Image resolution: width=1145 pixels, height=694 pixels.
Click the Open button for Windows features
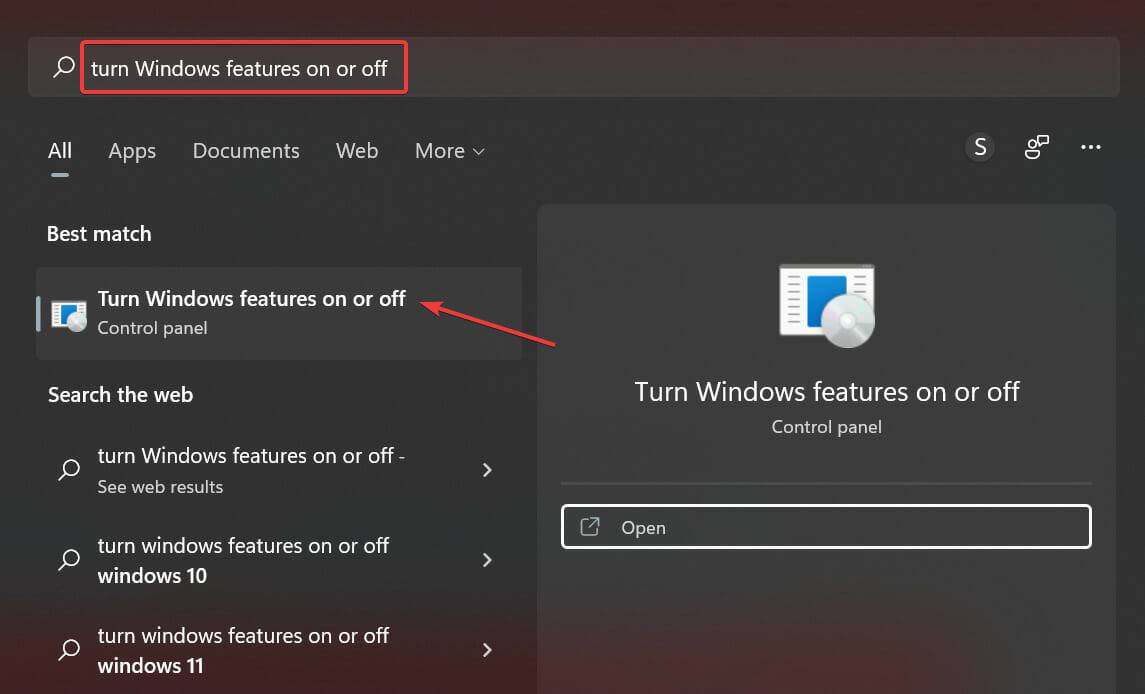pos(826,527)
